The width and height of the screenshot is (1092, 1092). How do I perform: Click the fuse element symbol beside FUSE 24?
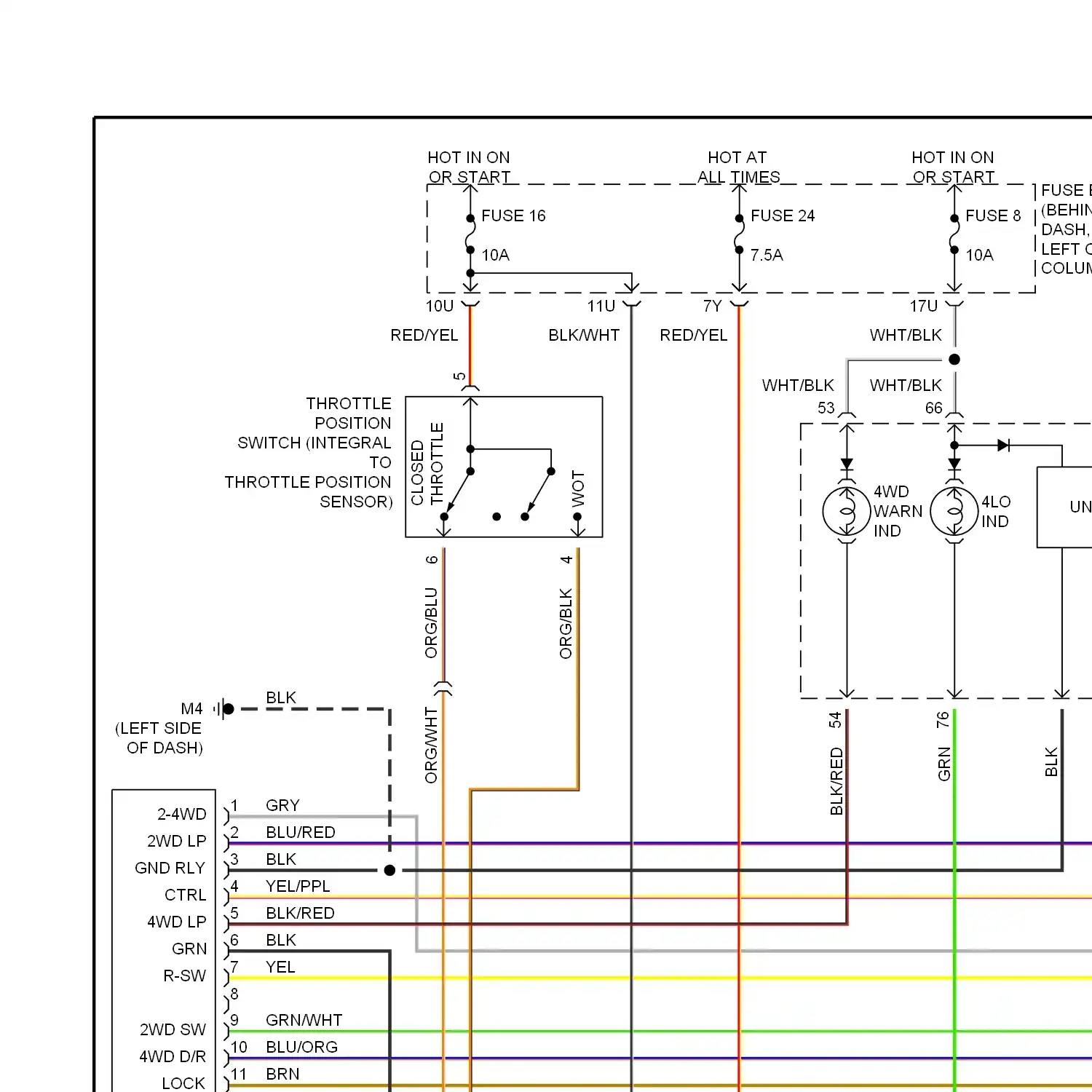(x=739, y=234)
